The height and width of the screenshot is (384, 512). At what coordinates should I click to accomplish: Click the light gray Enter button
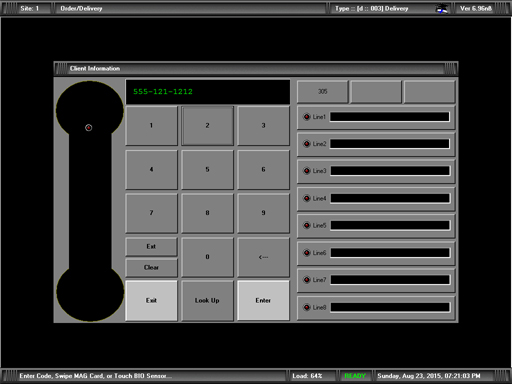tap(263, 301)
